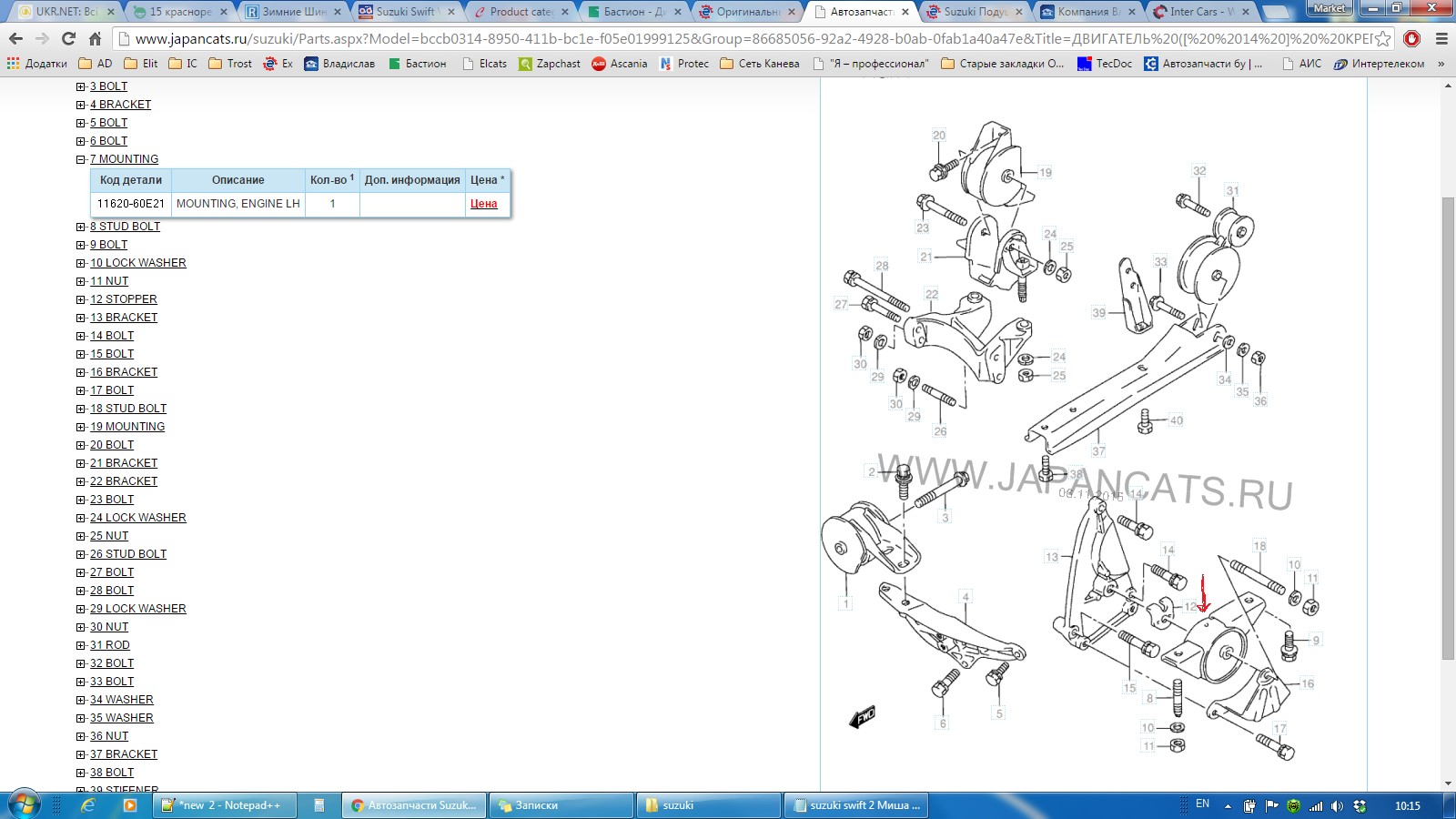Expand the 13 BRACKET plus box
This screenshot has height=819, width=1456.
(81, 318)
